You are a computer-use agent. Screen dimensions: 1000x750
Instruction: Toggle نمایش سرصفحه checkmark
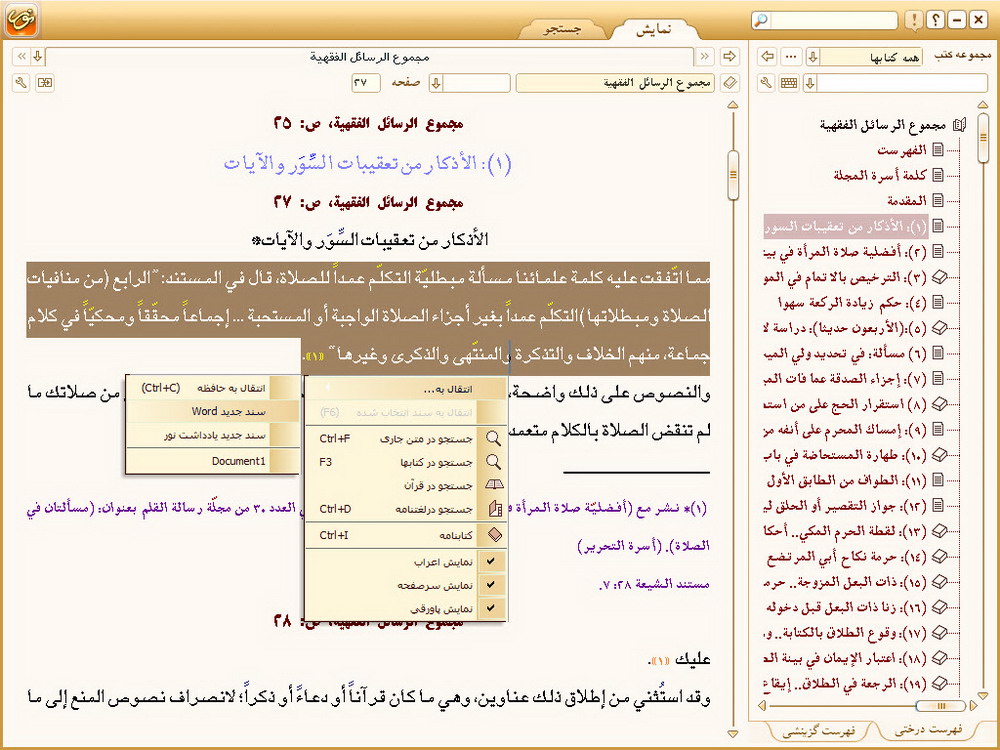coord(490,585)
